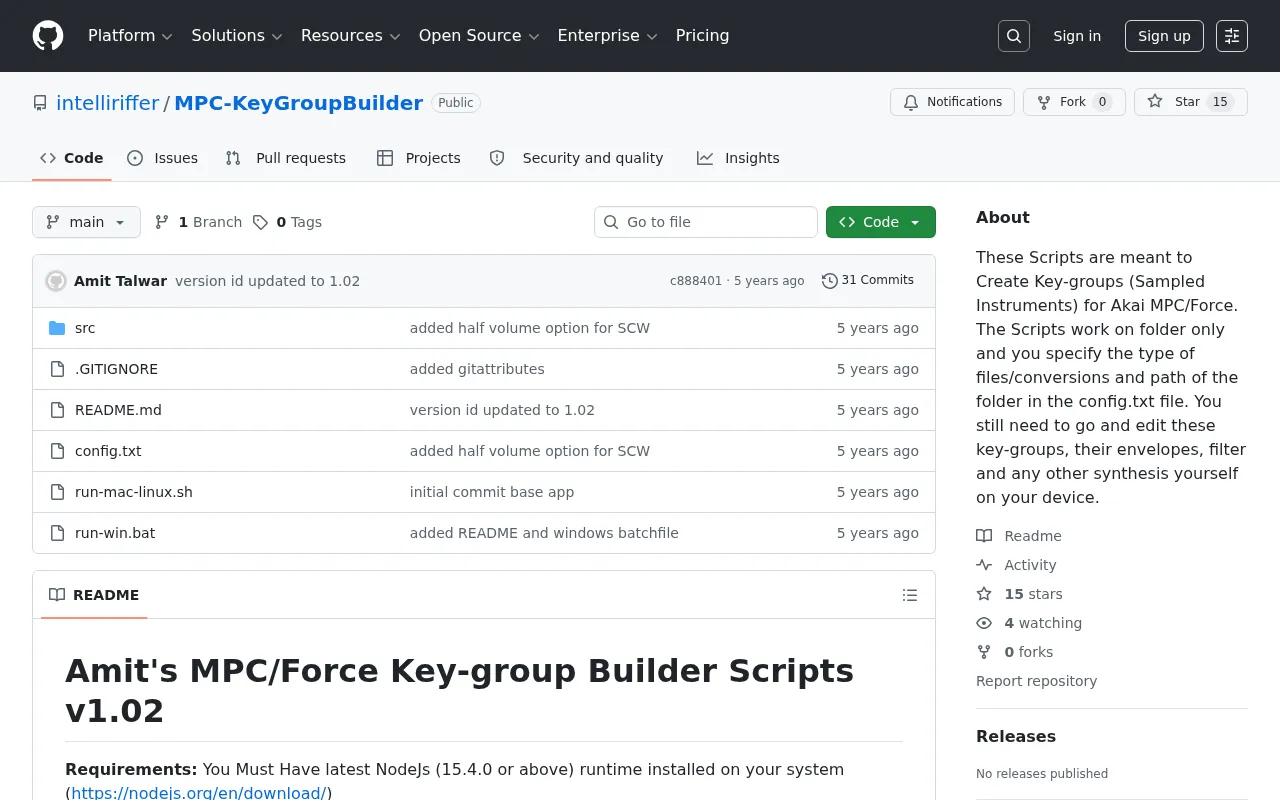This screenshot has width=1280, height=800.
Task: Open the GitHub home logo
Action: coord(48,36)
